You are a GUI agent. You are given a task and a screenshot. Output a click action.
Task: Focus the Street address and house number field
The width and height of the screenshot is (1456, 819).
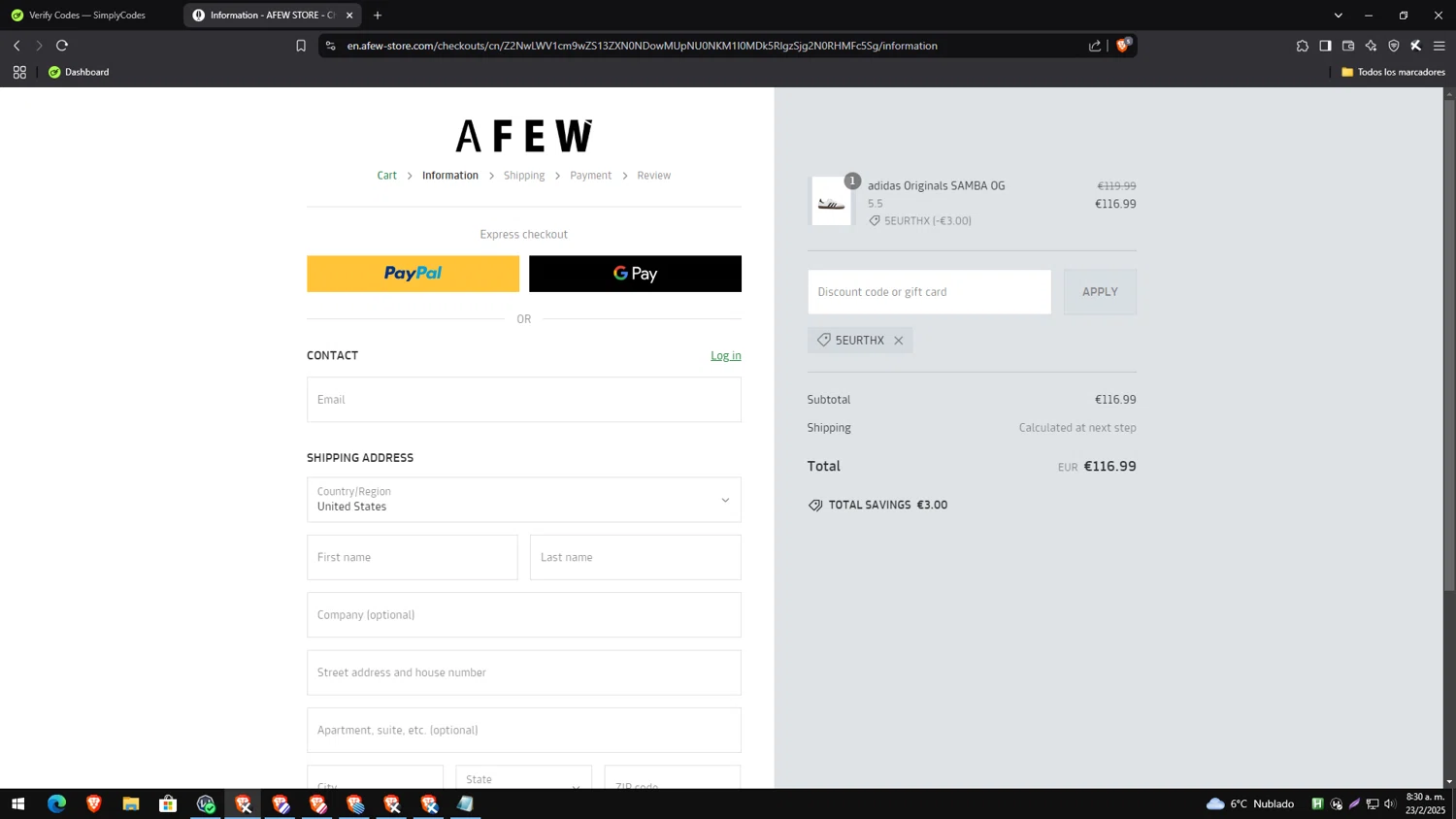click(524, 672)
